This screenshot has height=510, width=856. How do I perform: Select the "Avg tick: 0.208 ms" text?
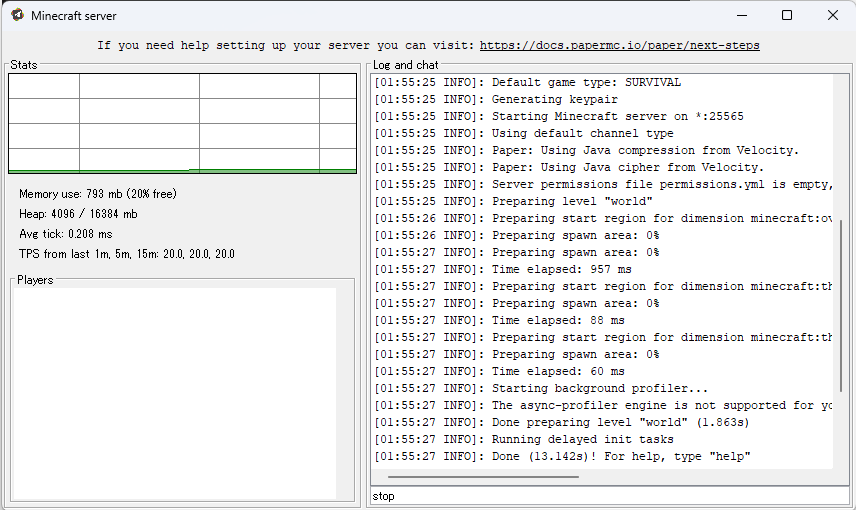click(66, 234)
